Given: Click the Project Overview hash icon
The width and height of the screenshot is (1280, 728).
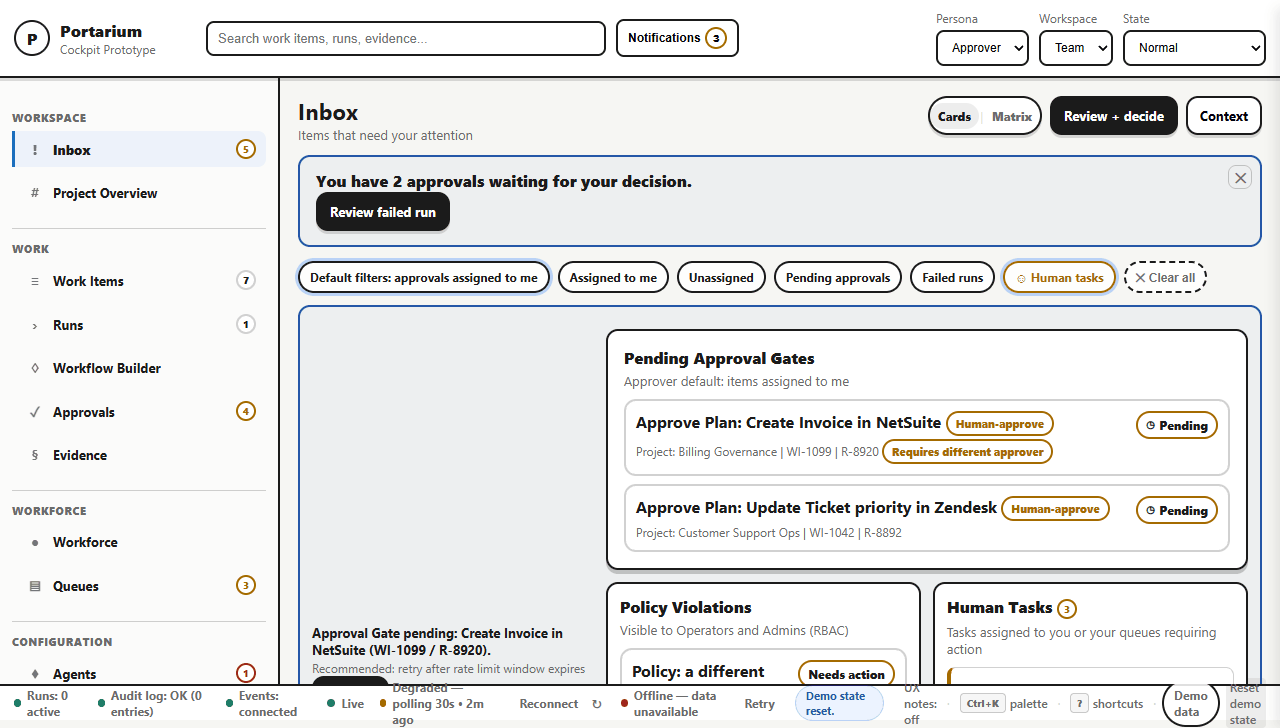Looking at the screenshot, I should tap(35, 193).
